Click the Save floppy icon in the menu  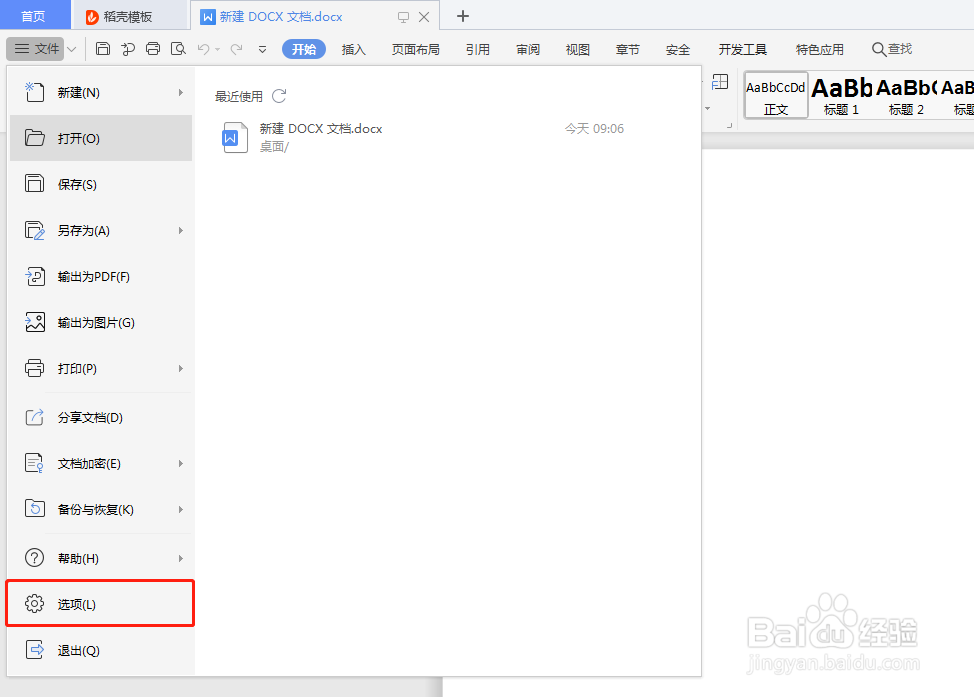(x=34, y=184)
